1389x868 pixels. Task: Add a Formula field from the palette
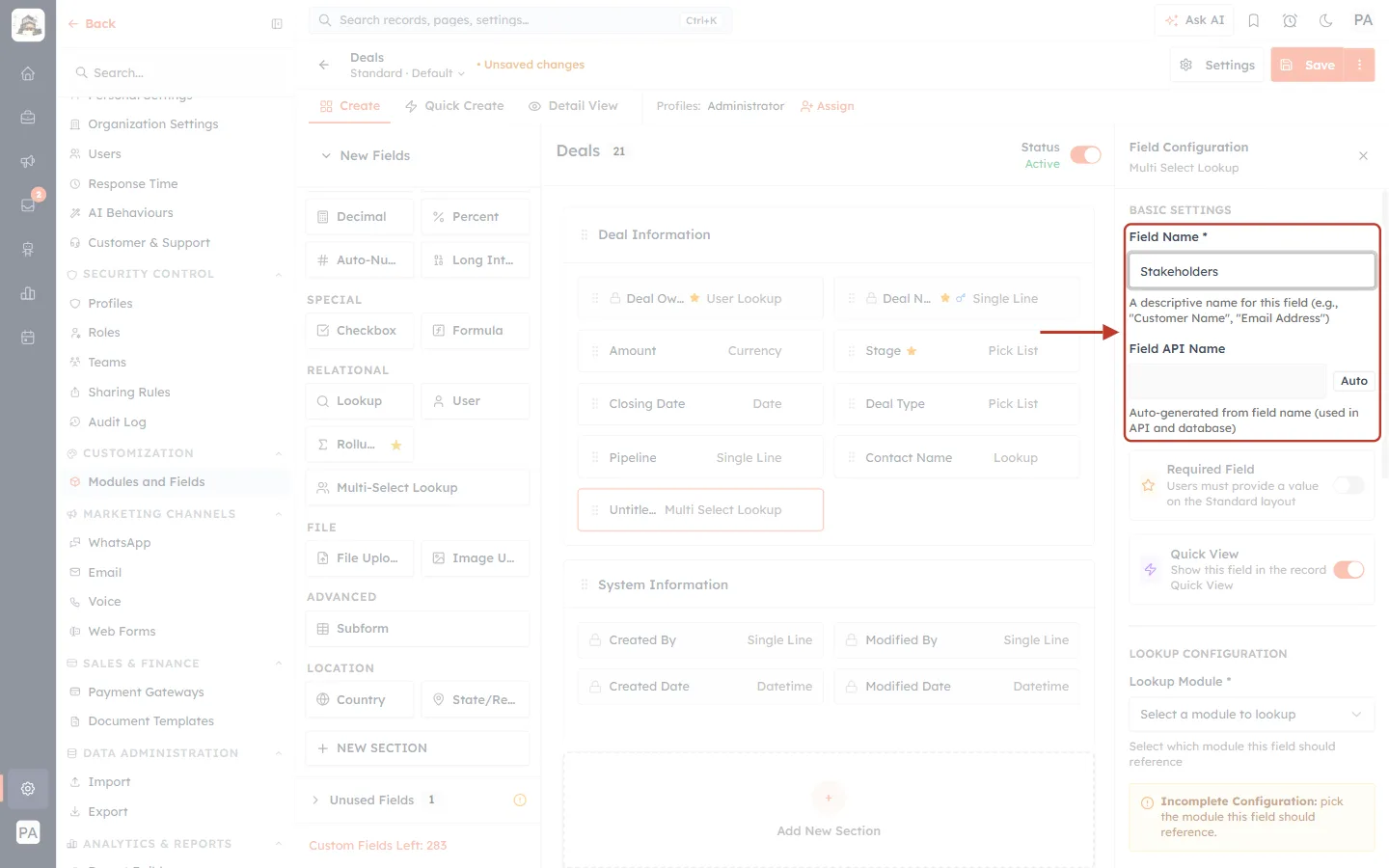(476, 331)
